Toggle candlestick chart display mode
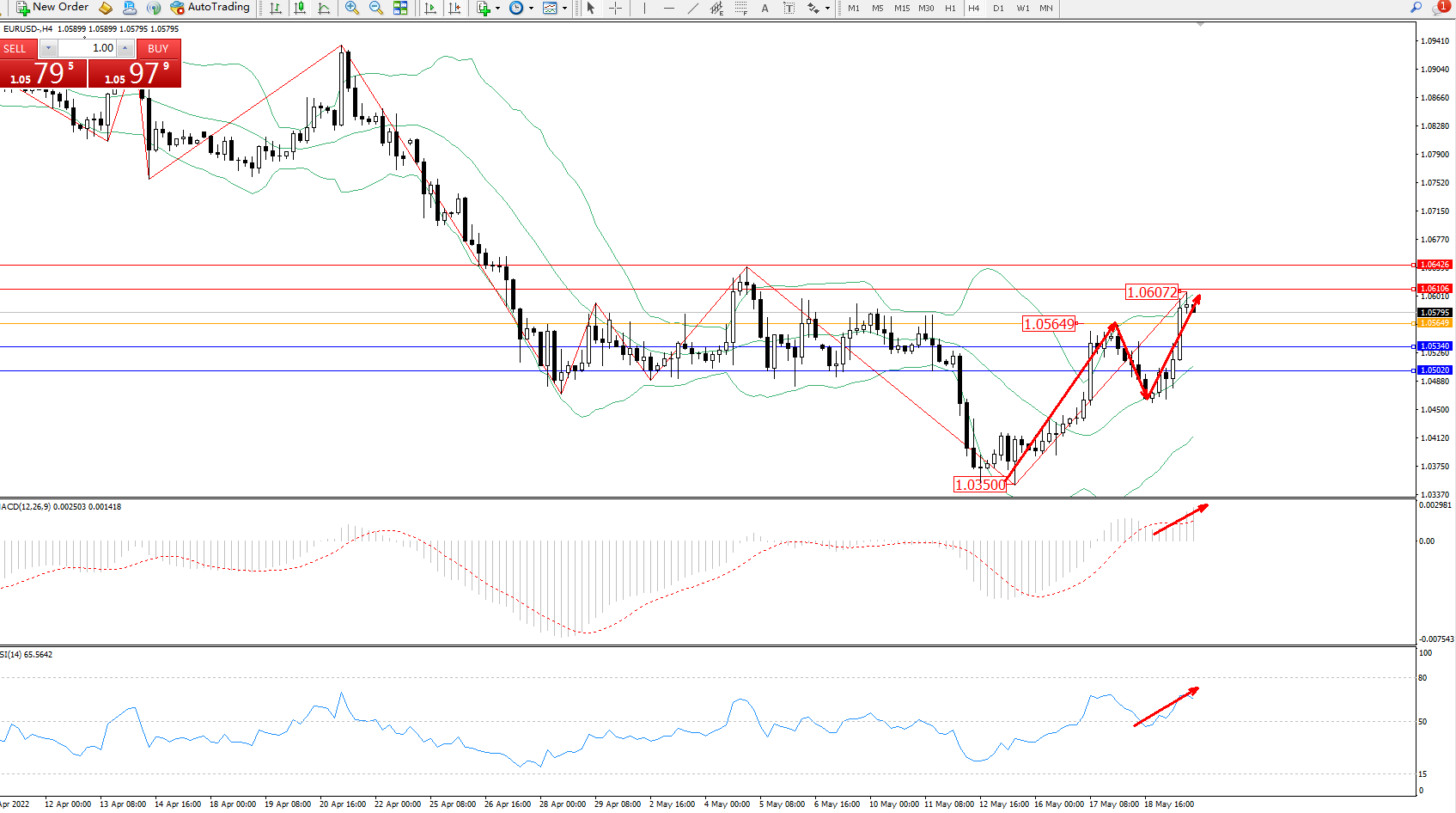Screen dimensions: 1456x813 [x=300, y=8]
